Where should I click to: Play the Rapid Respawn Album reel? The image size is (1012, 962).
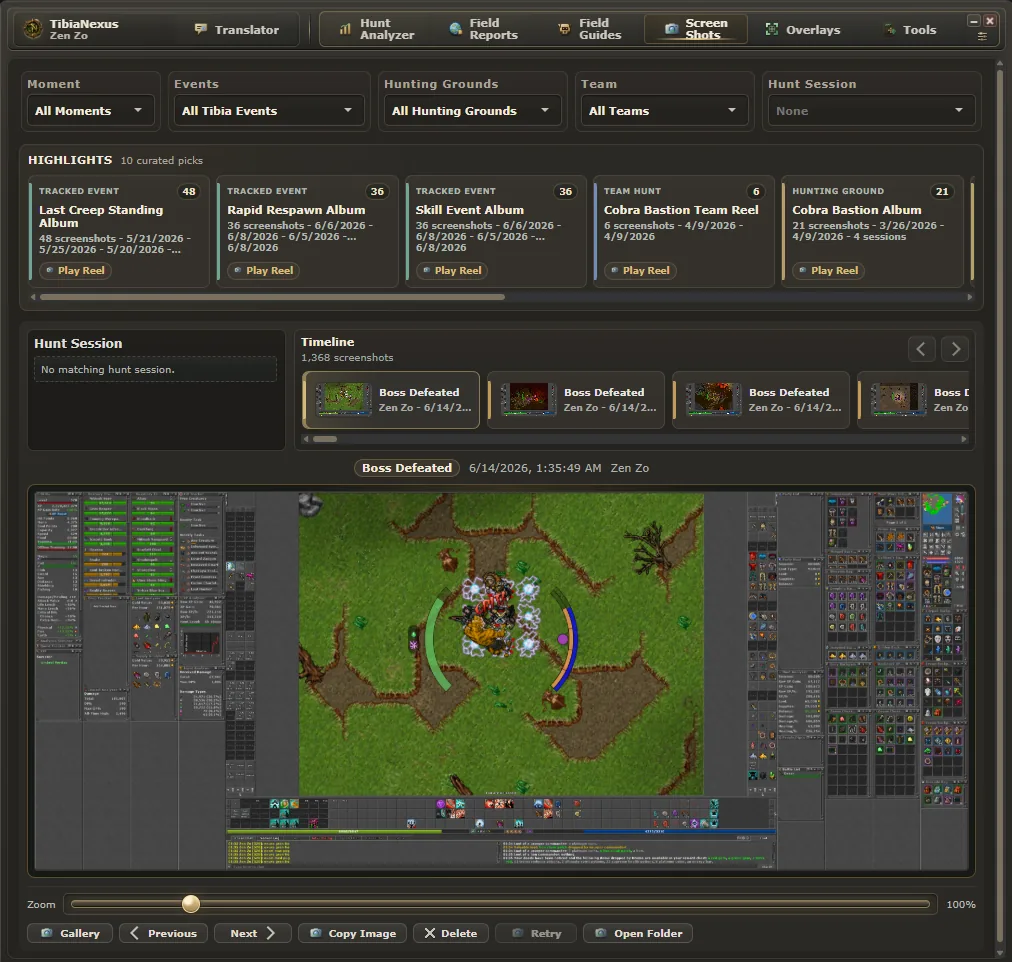(x=263, y=270)
